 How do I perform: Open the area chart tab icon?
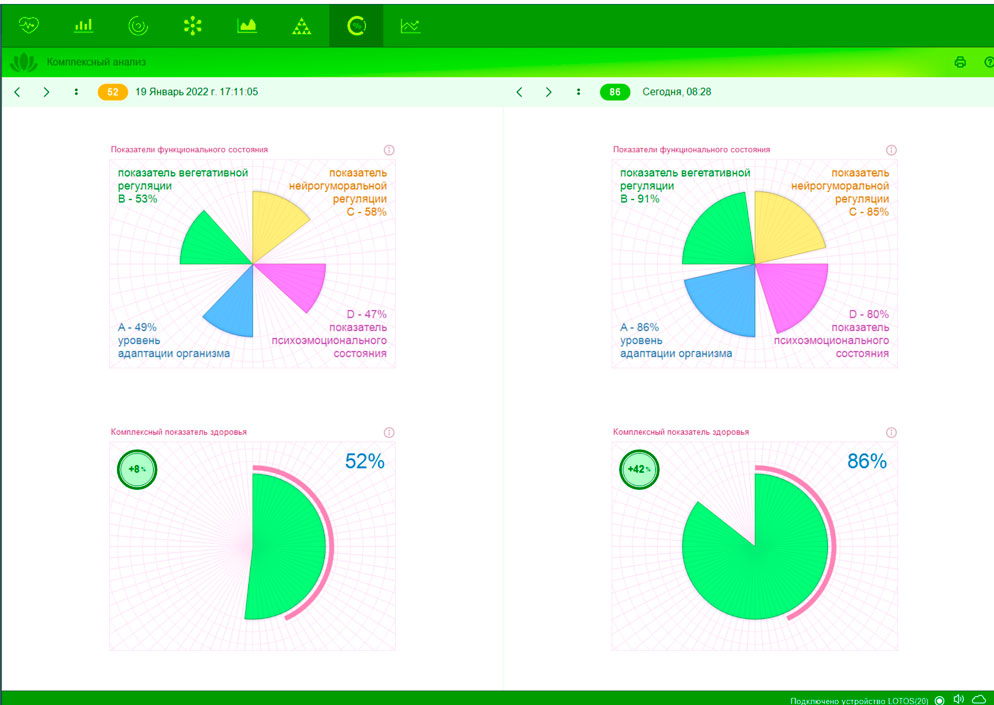pyautogui.click(x=247, y=25)
